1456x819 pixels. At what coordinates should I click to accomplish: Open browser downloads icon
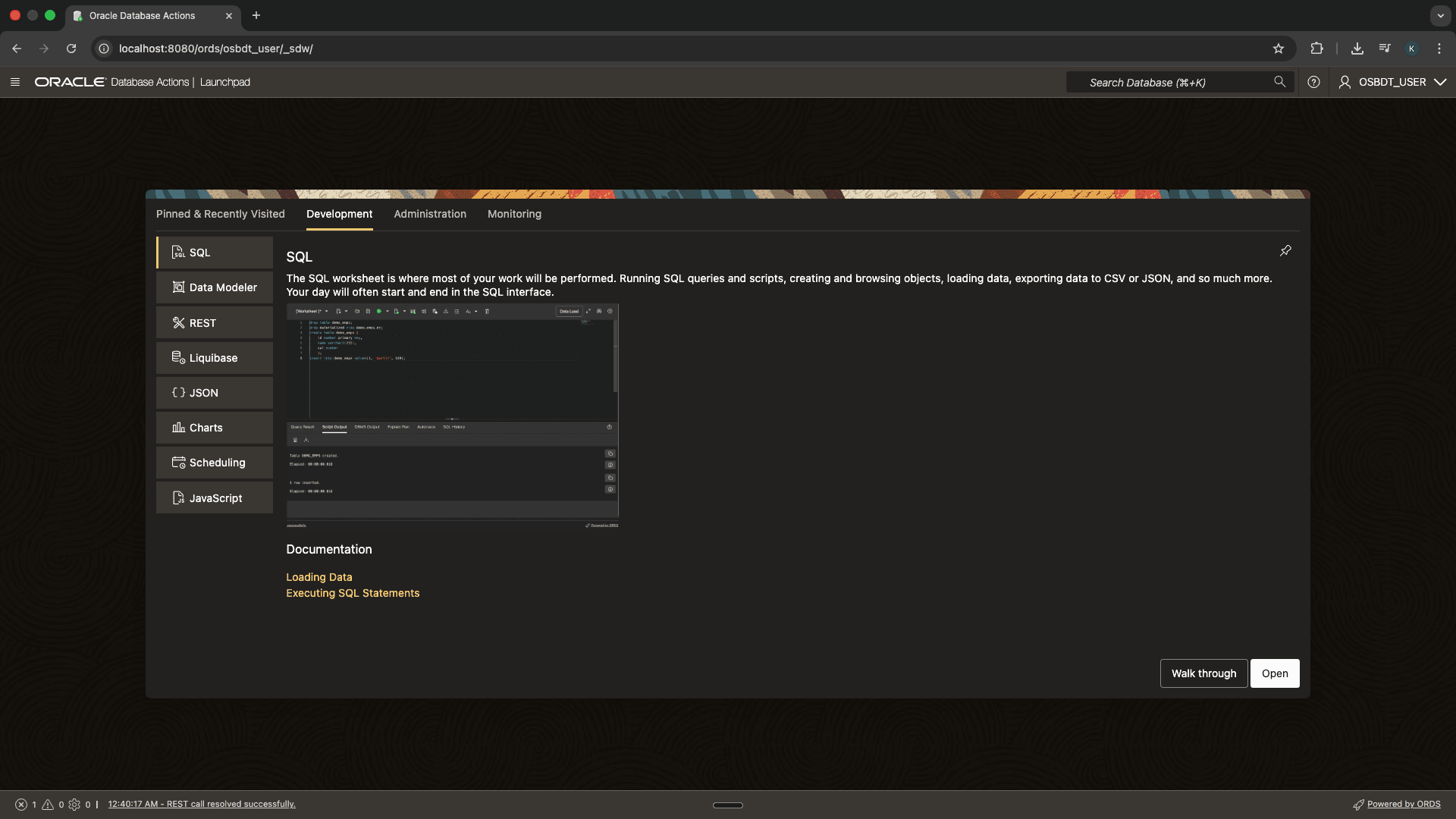tap(1357, 49)
